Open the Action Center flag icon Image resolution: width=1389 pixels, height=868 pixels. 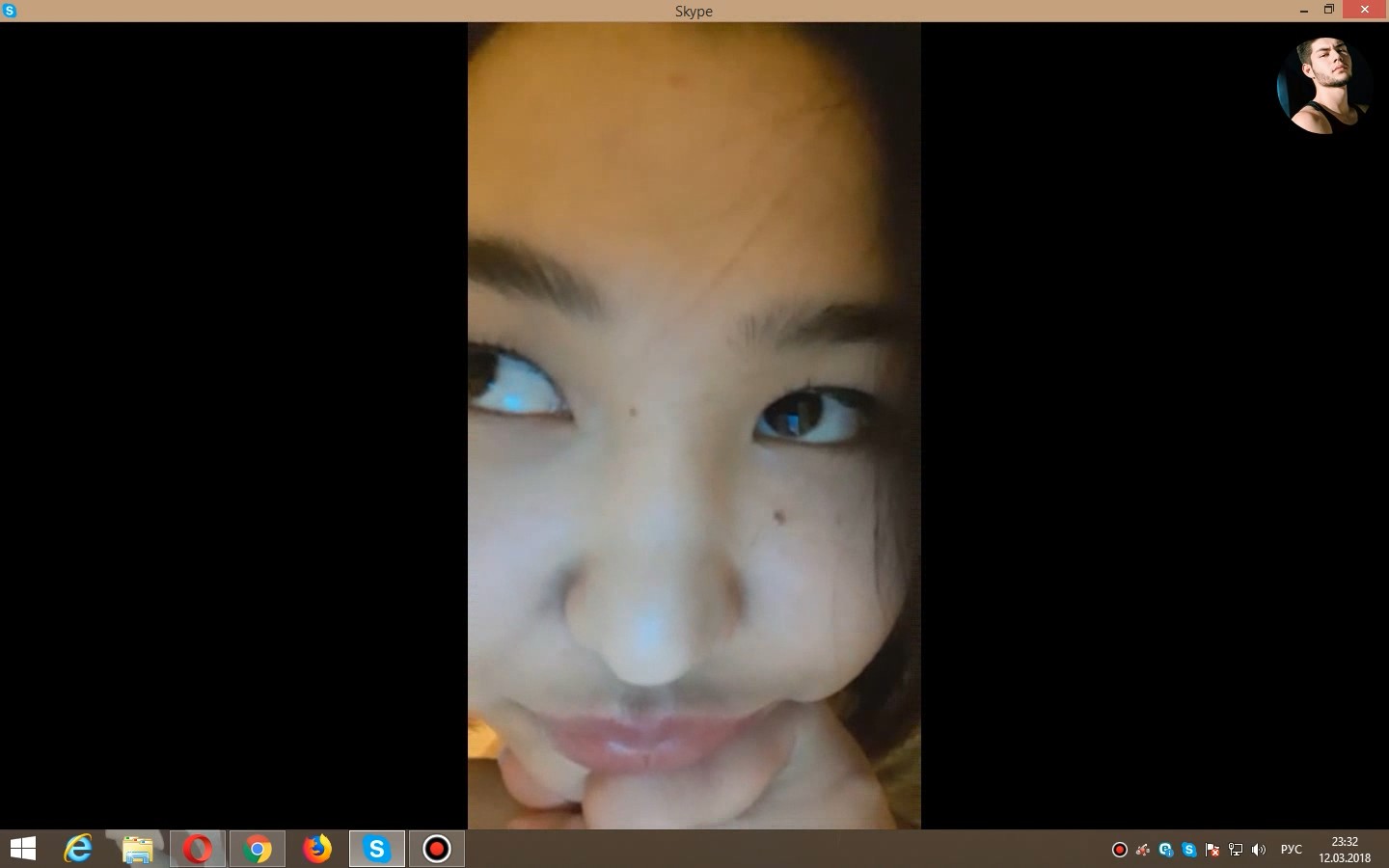[1212, 850]
